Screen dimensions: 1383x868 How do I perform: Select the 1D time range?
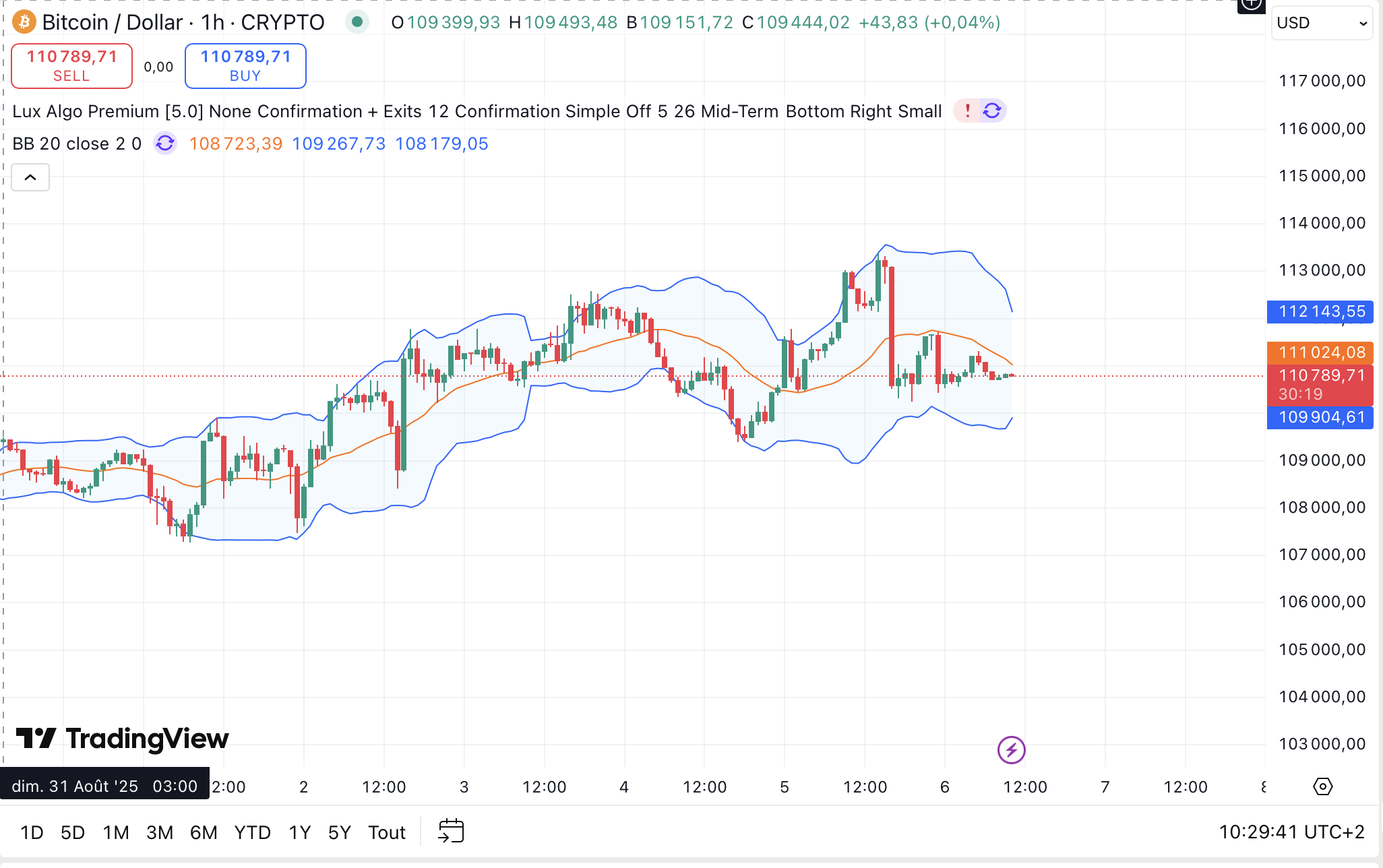click(32, 832)
